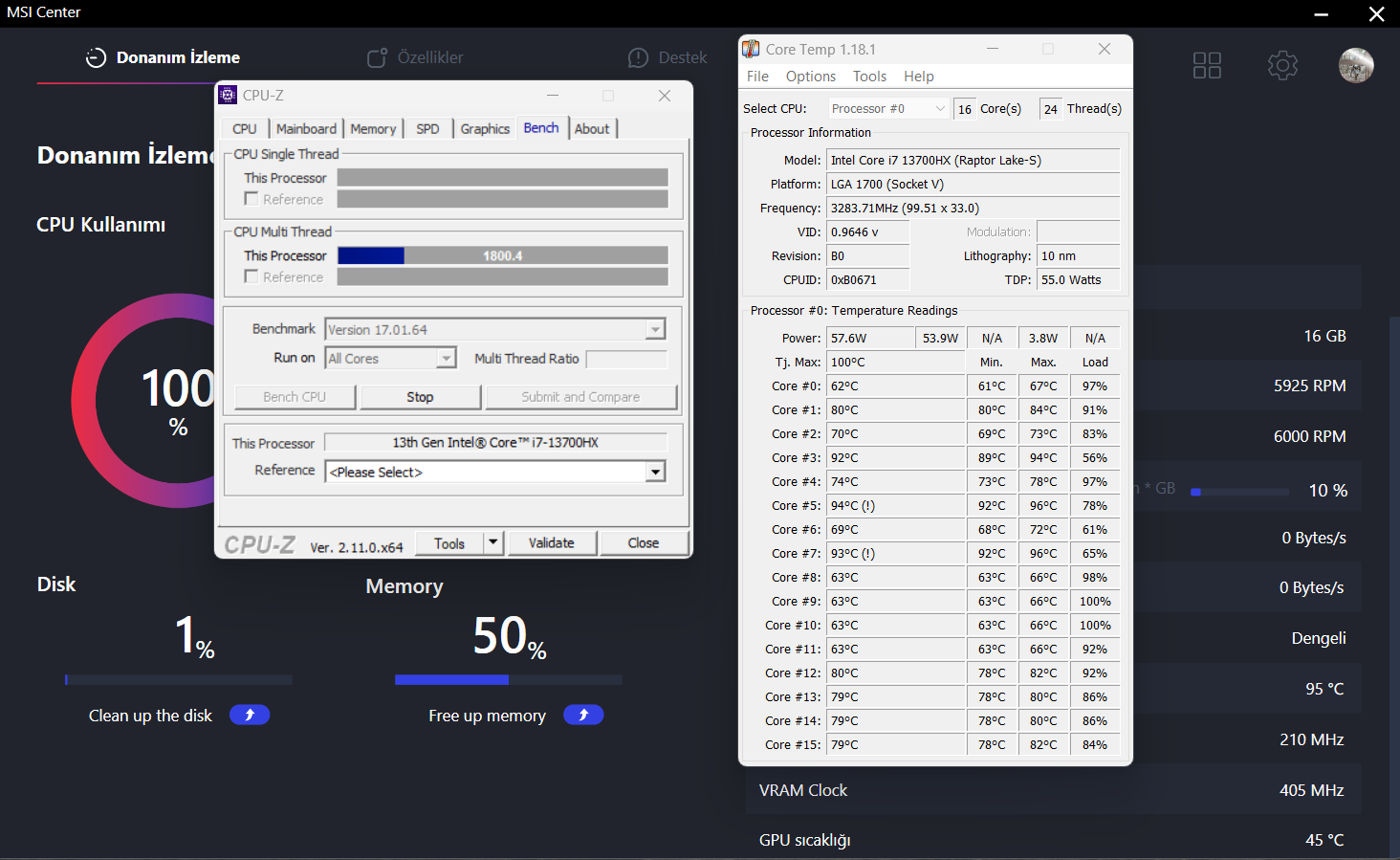The height and width of the screenshot is (860, 1400).
Task: Click the Core #5 temperature 94°C (!)
Action: click(x=895, y=505)
